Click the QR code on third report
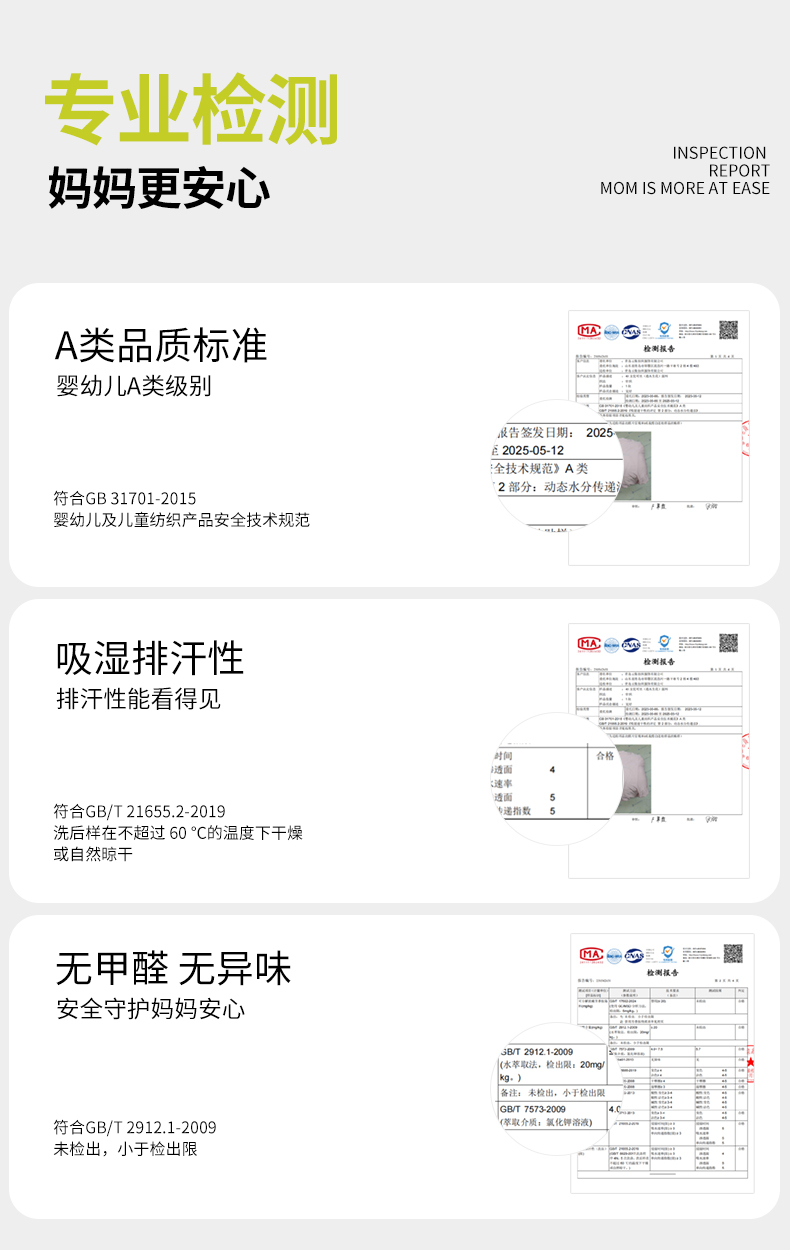790x1250 pixels. point(733,953)
